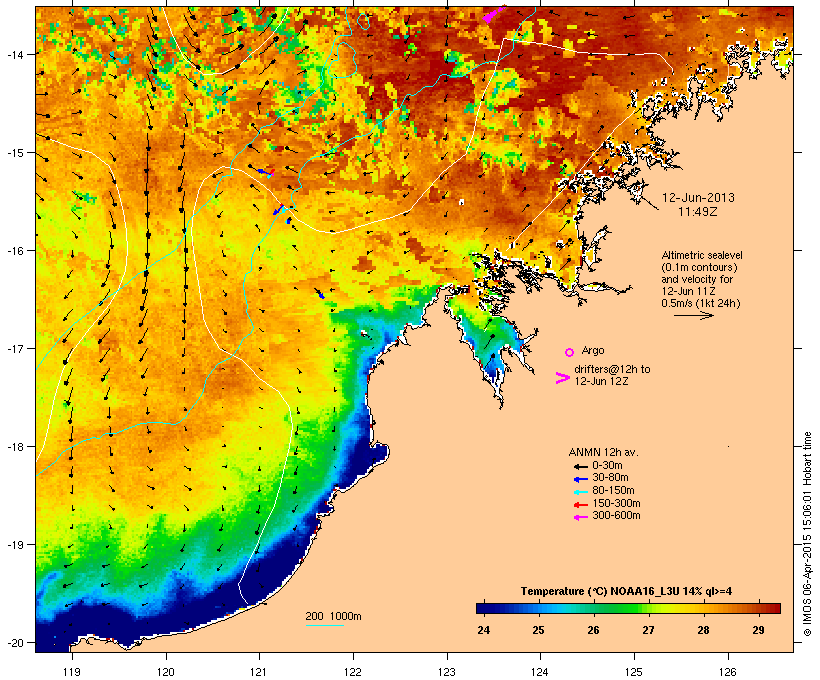The width and height of the screenshot is (820, 680).
Task: Click the colorbar tick label 27
Action: (648, 630)
